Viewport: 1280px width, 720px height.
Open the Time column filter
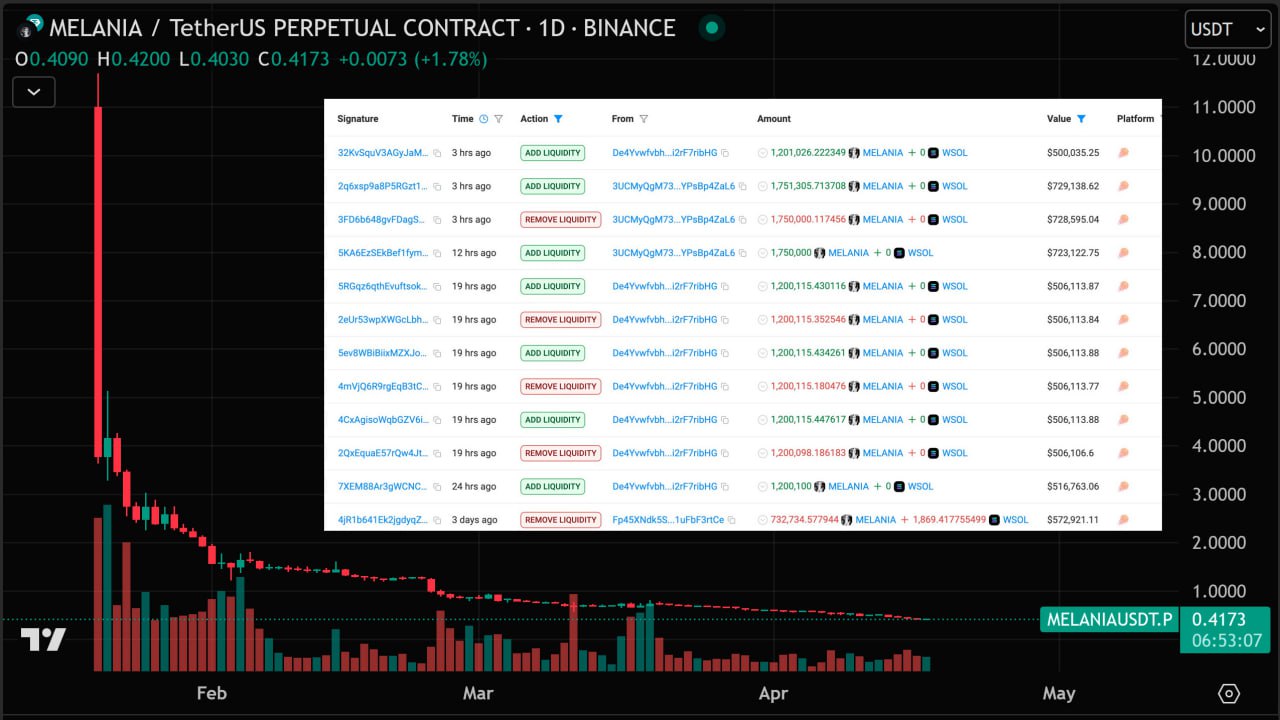point(498,119)
